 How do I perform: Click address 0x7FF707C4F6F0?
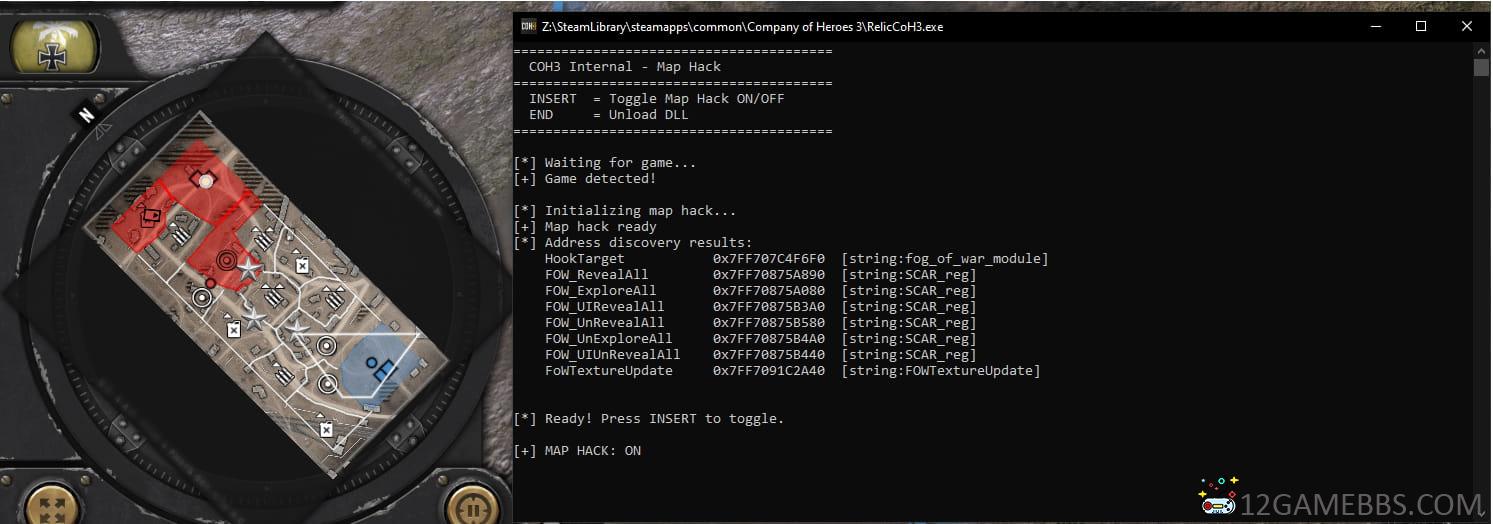pyautogui.click(x=769, y=259)
